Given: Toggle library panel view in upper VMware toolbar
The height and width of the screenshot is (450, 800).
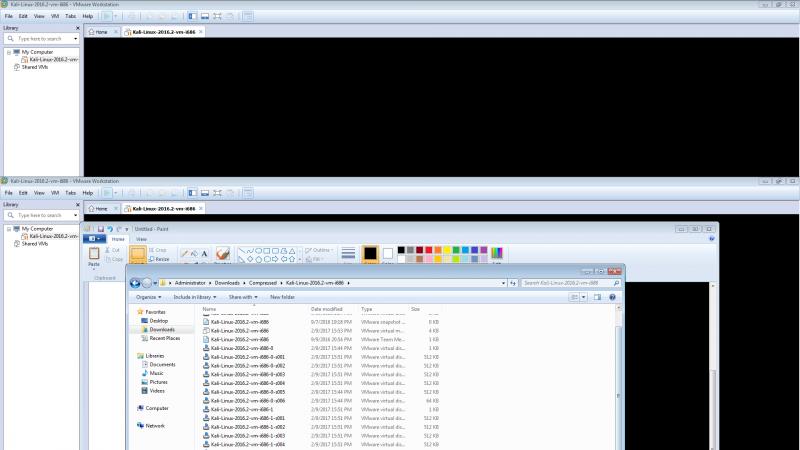Looking at the screenshot, I should pos(192,16).
